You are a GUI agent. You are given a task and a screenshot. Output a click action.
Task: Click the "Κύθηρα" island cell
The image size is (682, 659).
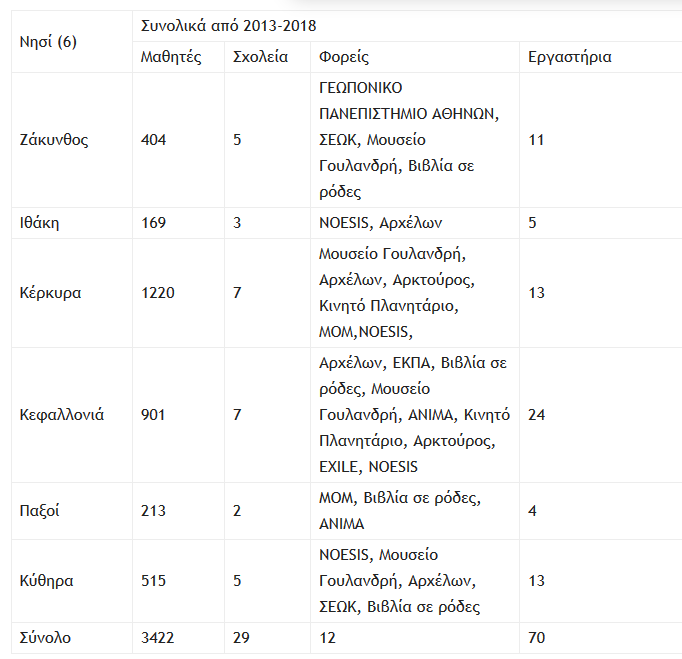[x=48, y=581]
